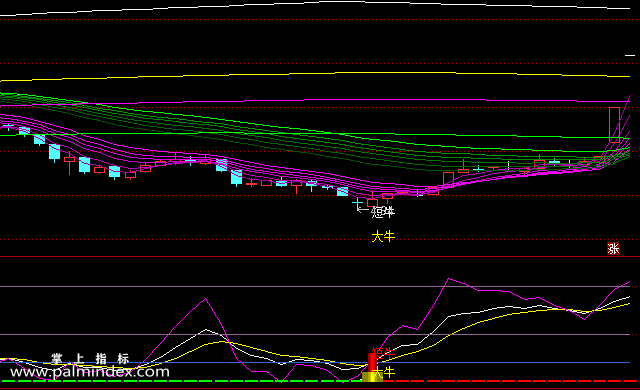Click the yellow 大牛 label in indicator panel
640x390 pixels.
[x=384, y=372]
